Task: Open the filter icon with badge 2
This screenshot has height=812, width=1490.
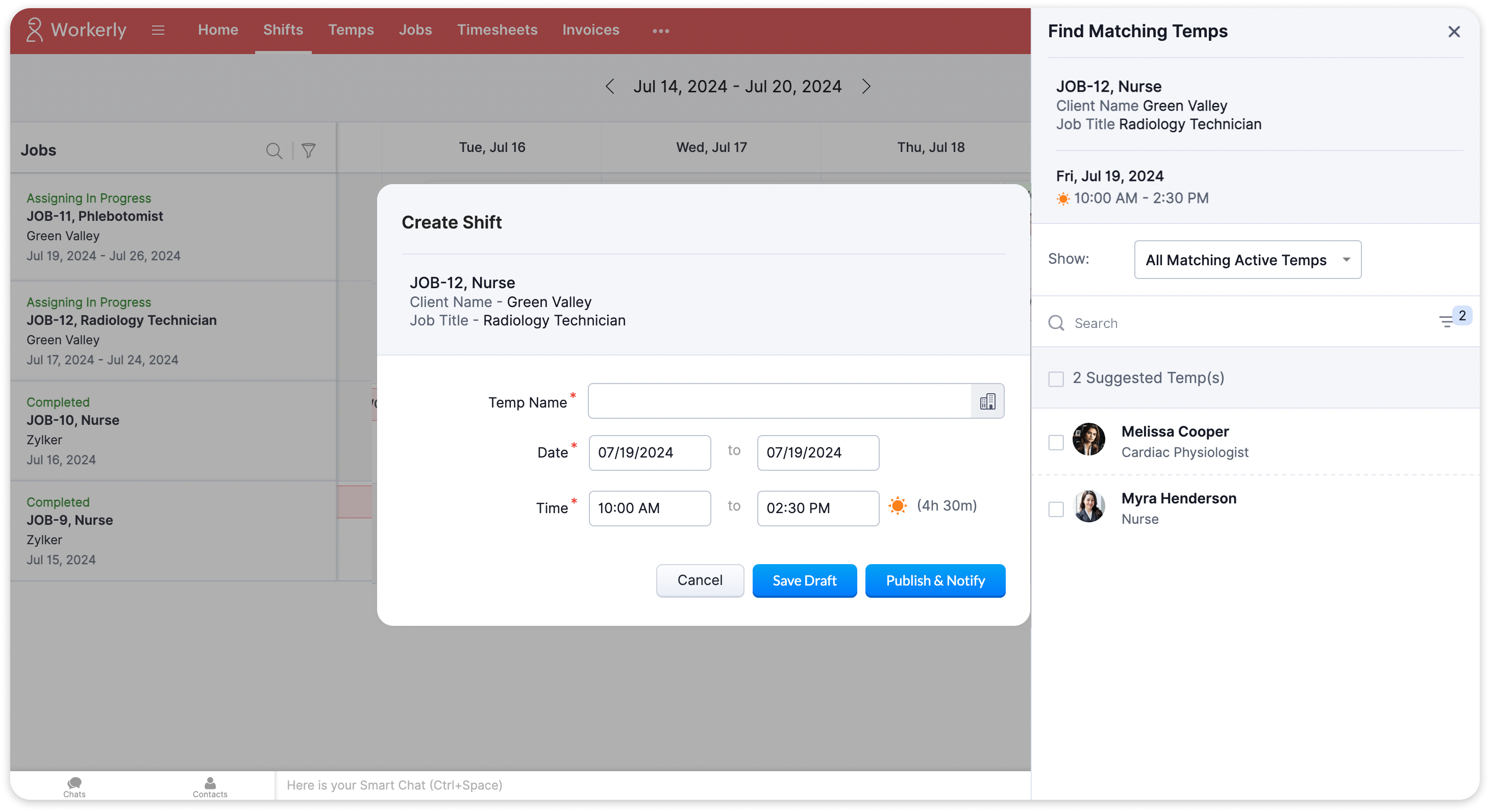Action: (x=1447, y=321)
